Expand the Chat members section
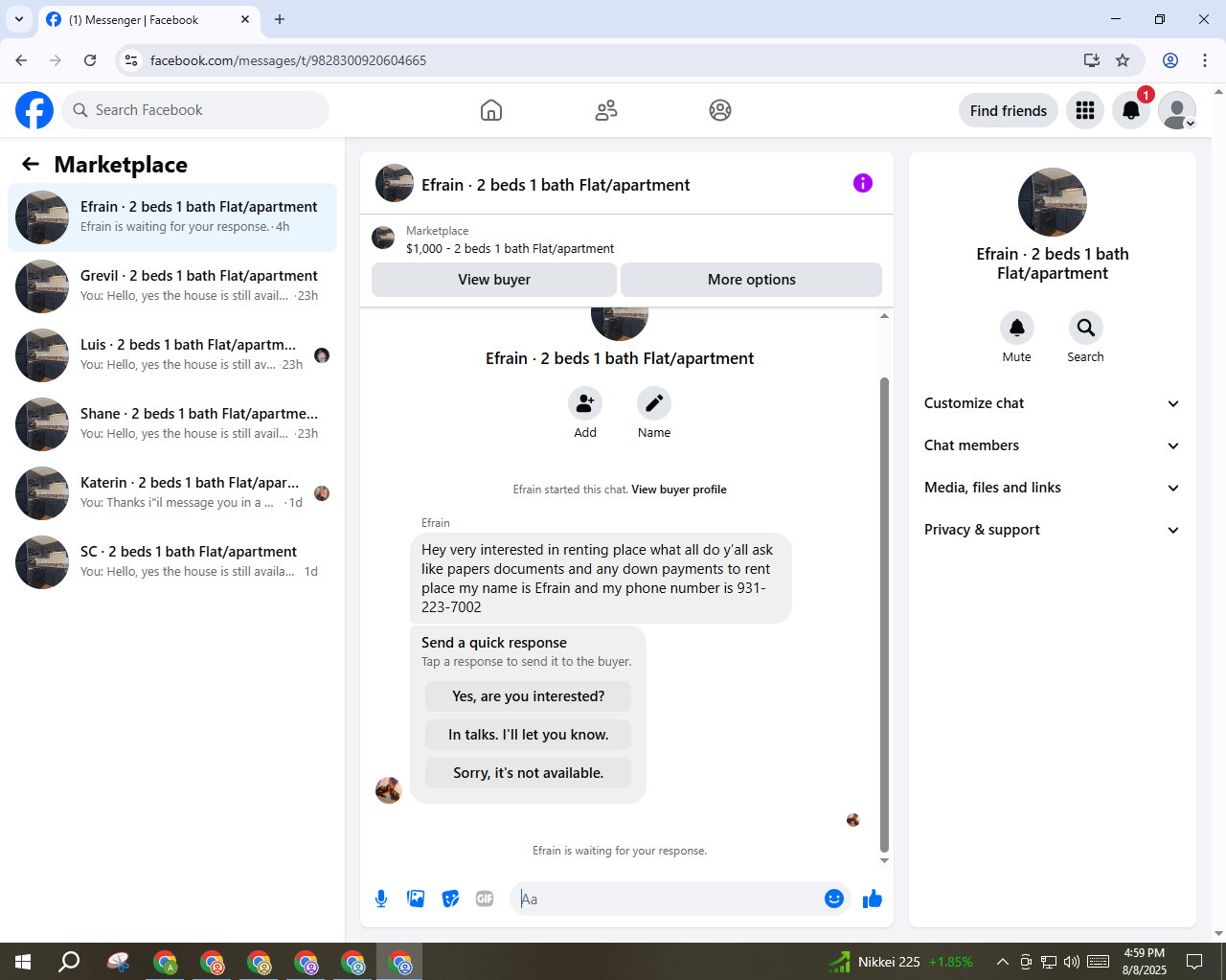This screenshot has height=980, width=1226. pyautogui.click(x=1053, y=445)
